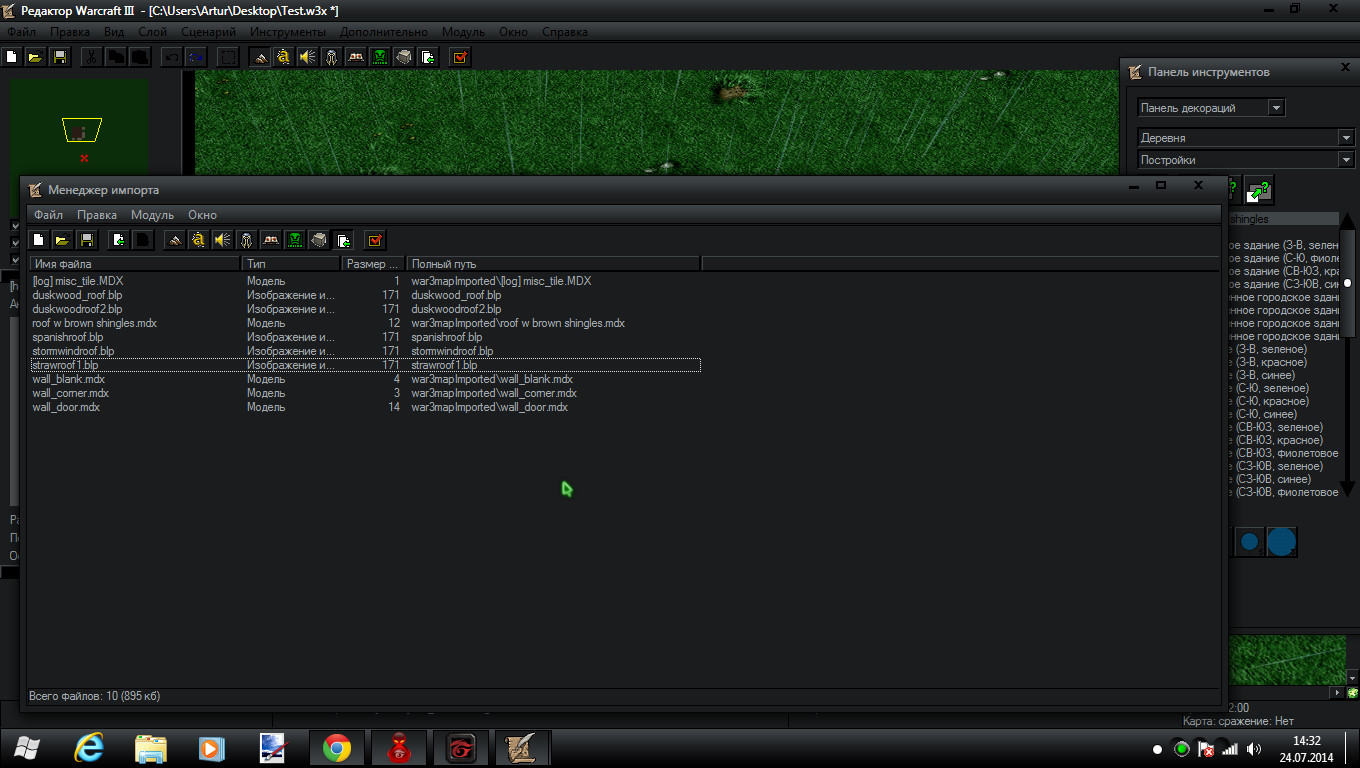Click Import File icon in Import Manager toolbar
The width and height of the screenshot is (1360, 768).
click(119, 240)
